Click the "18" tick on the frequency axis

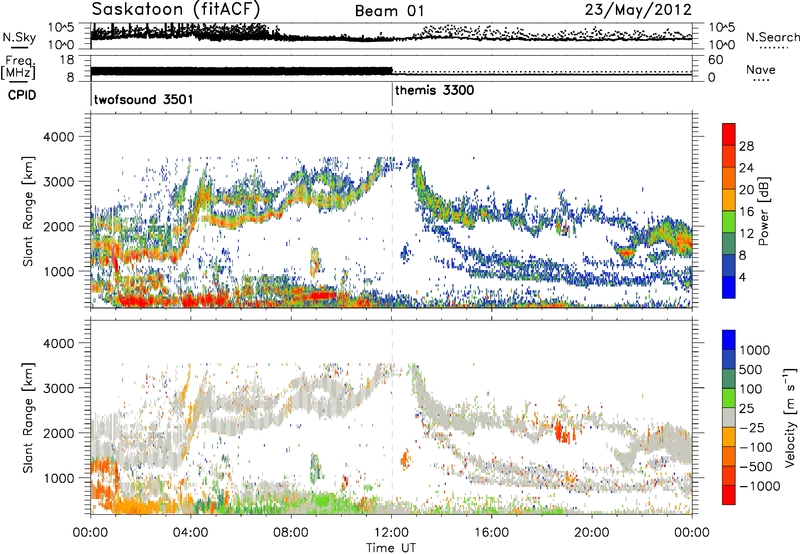(67, 60)
